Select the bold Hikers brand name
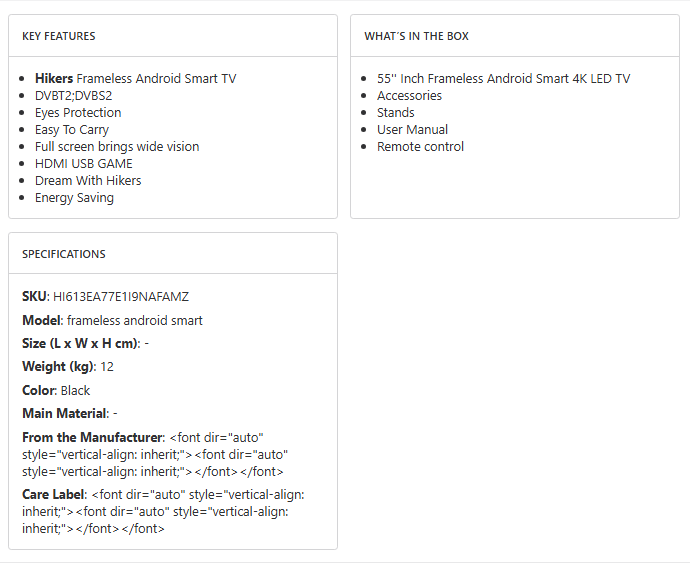690x563 pixels. point(54,78)
